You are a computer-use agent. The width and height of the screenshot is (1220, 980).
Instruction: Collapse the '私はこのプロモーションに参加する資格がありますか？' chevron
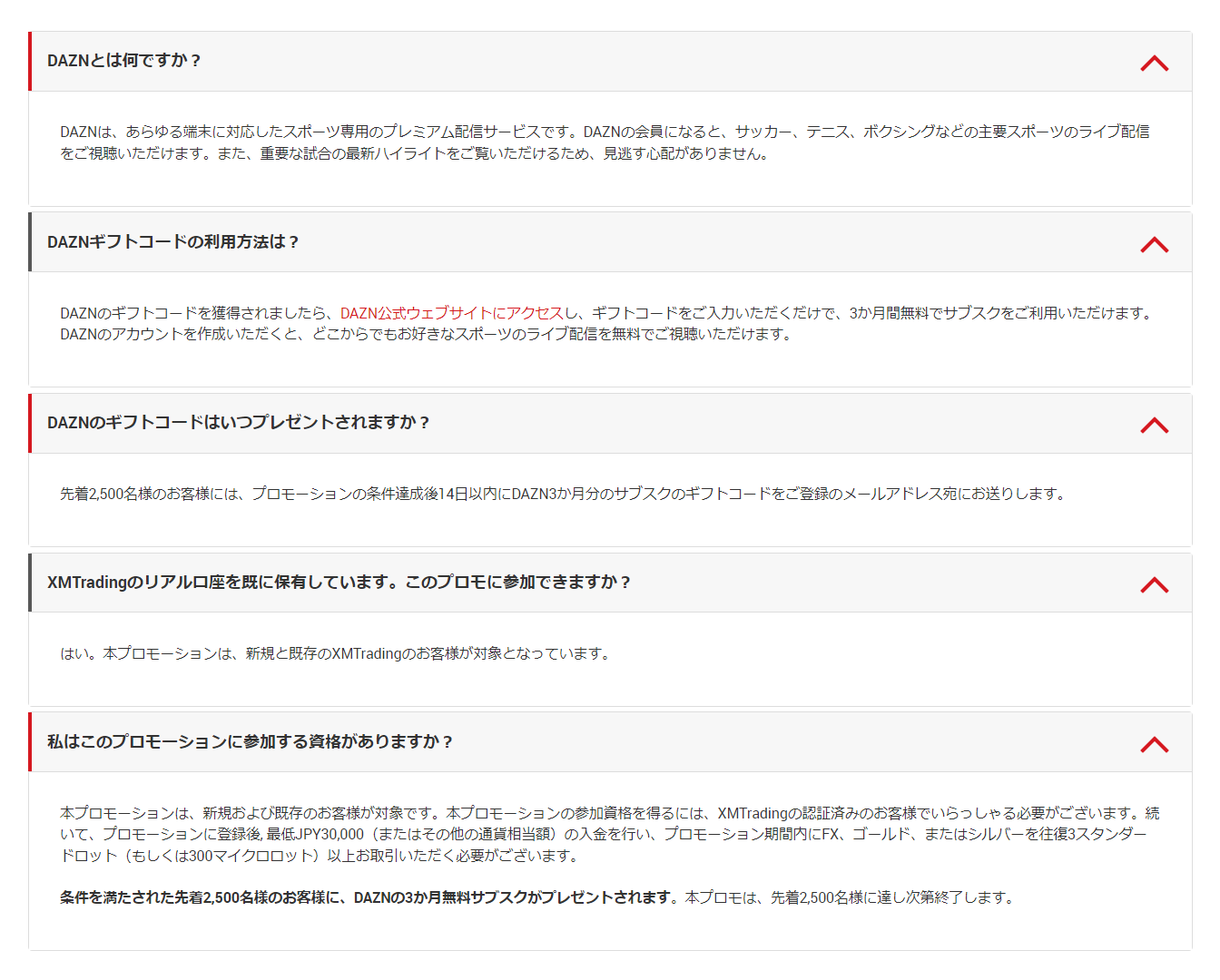pyautogui.click(x=1154, y=744)
